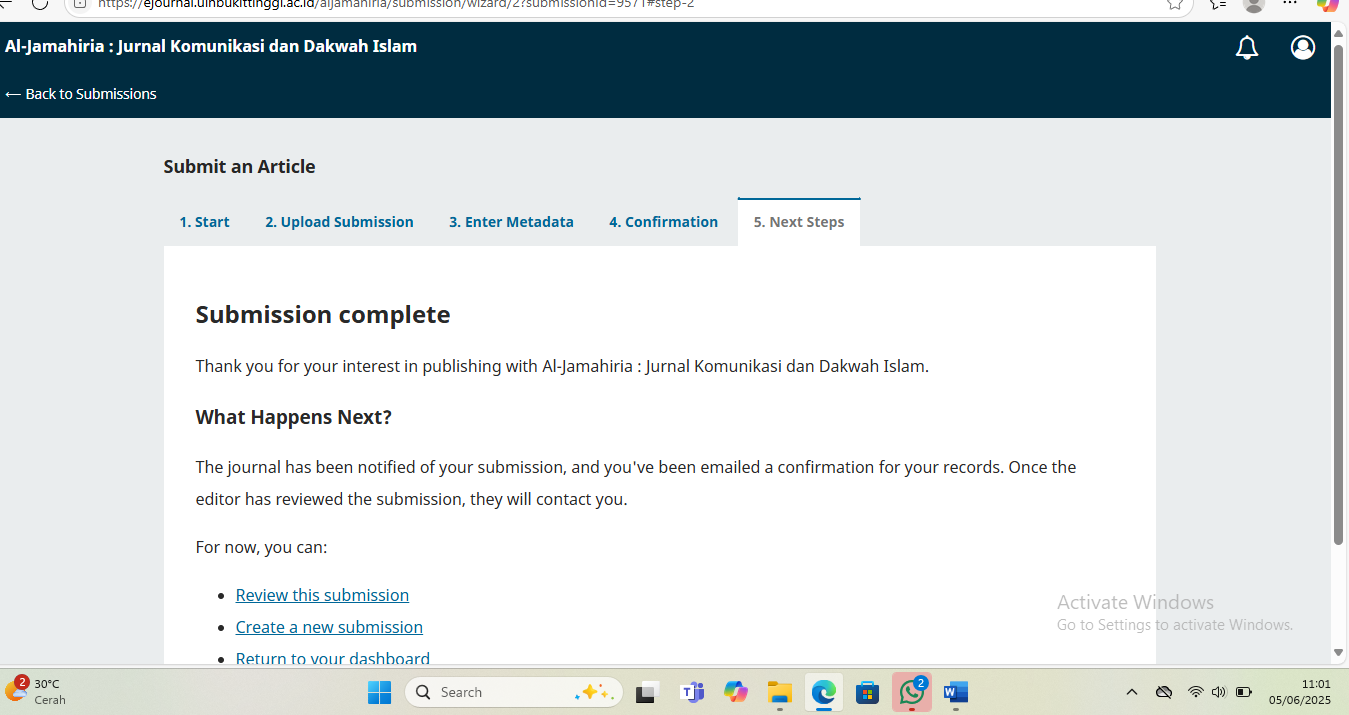
Task: Open the 4. Confirmation tab
Action: tap(663, 222)
